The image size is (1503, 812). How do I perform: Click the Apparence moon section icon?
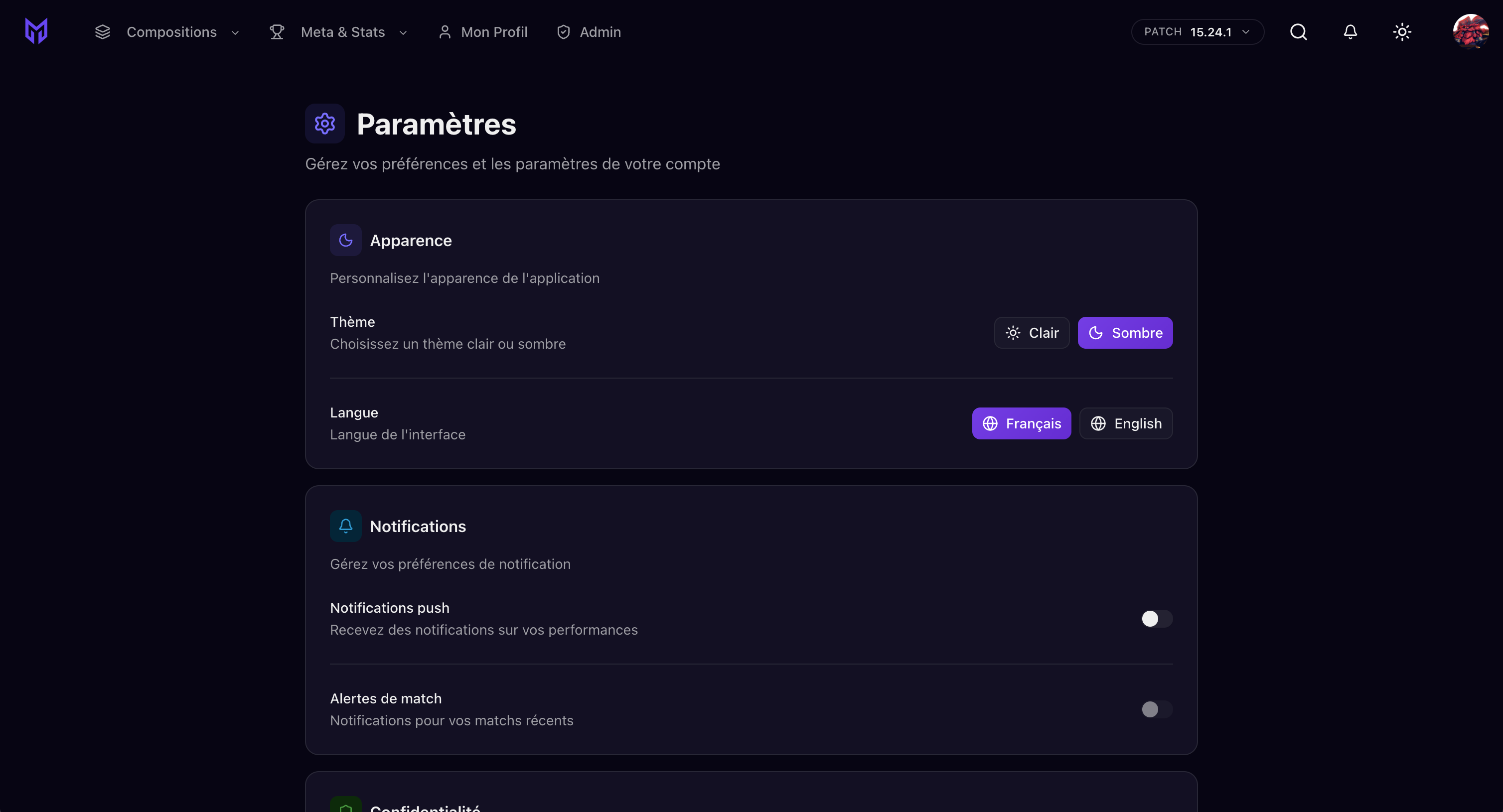tap(345, 240)
